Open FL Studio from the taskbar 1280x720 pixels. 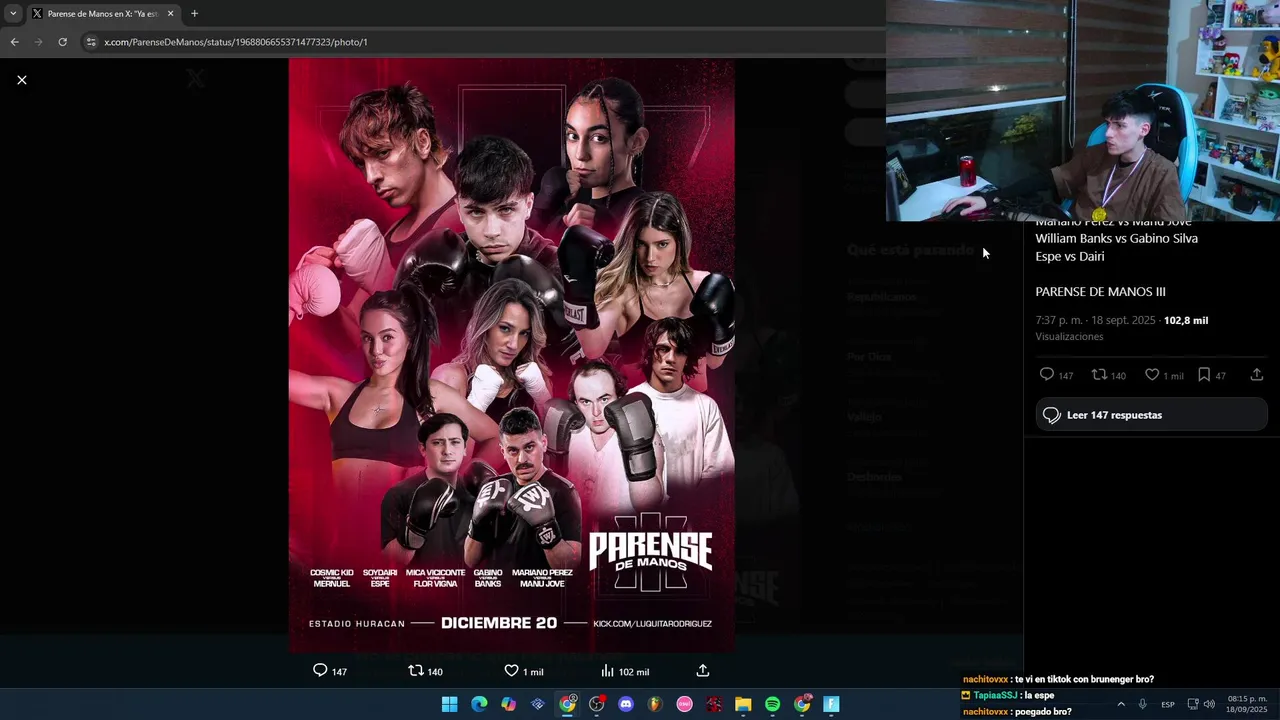pyautogui.click(x=655, y=704)
